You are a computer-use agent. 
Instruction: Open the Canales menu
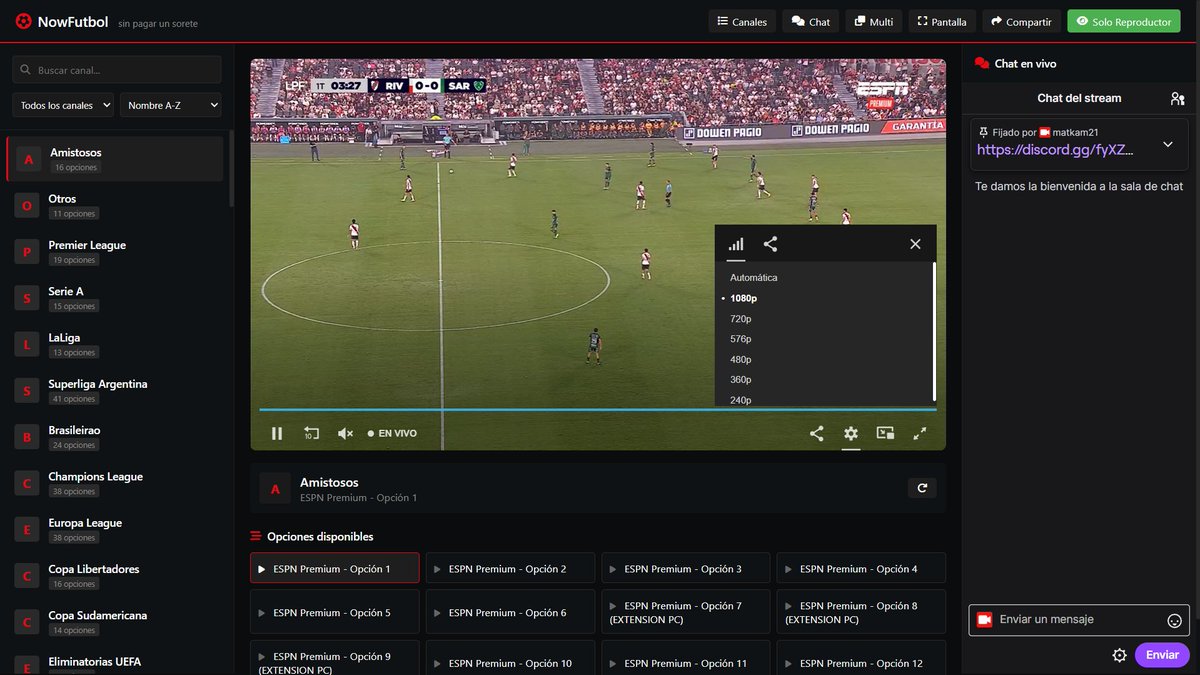tap(741, 20)
